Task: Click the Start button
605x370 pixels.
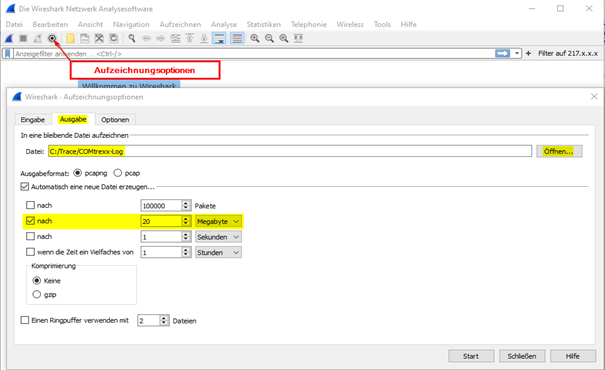Action: point(471,356)
